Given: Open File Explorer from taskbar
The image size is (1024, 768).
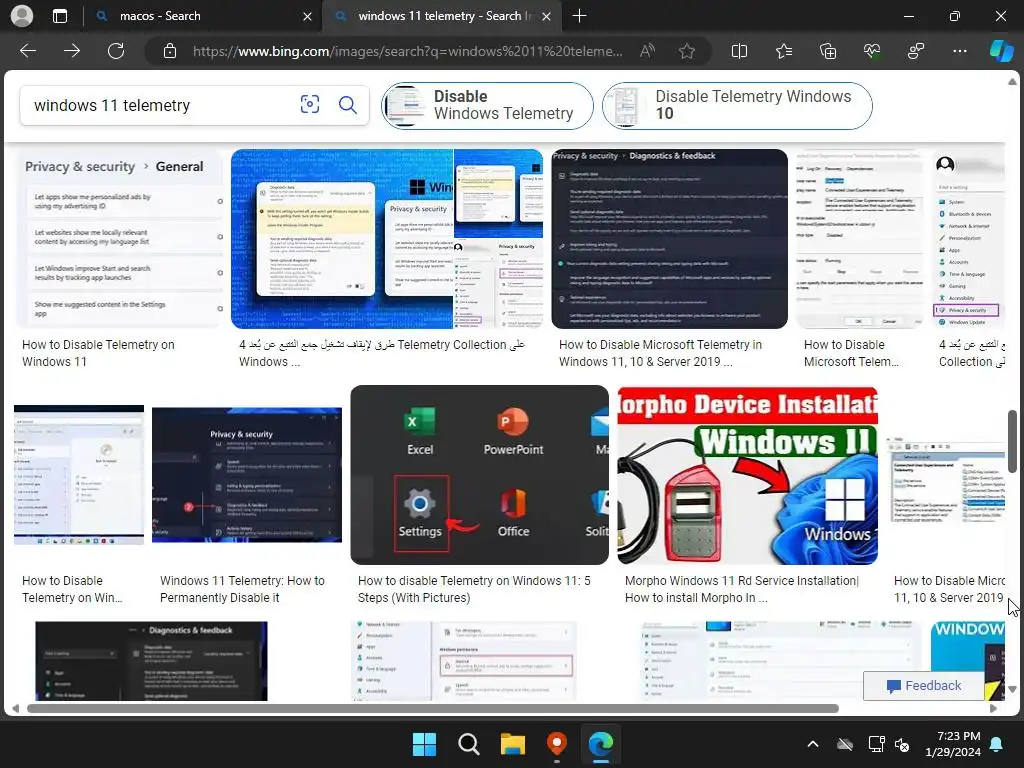Looking at the screenshot, I should 513,744.
